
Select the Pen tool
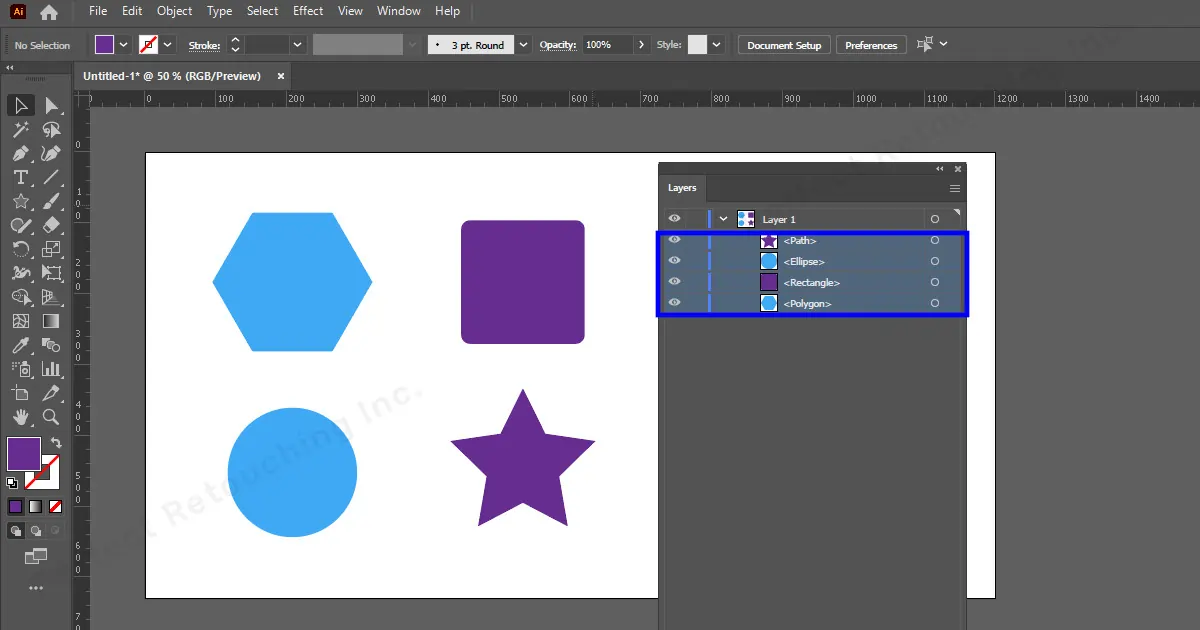(20, 154)
